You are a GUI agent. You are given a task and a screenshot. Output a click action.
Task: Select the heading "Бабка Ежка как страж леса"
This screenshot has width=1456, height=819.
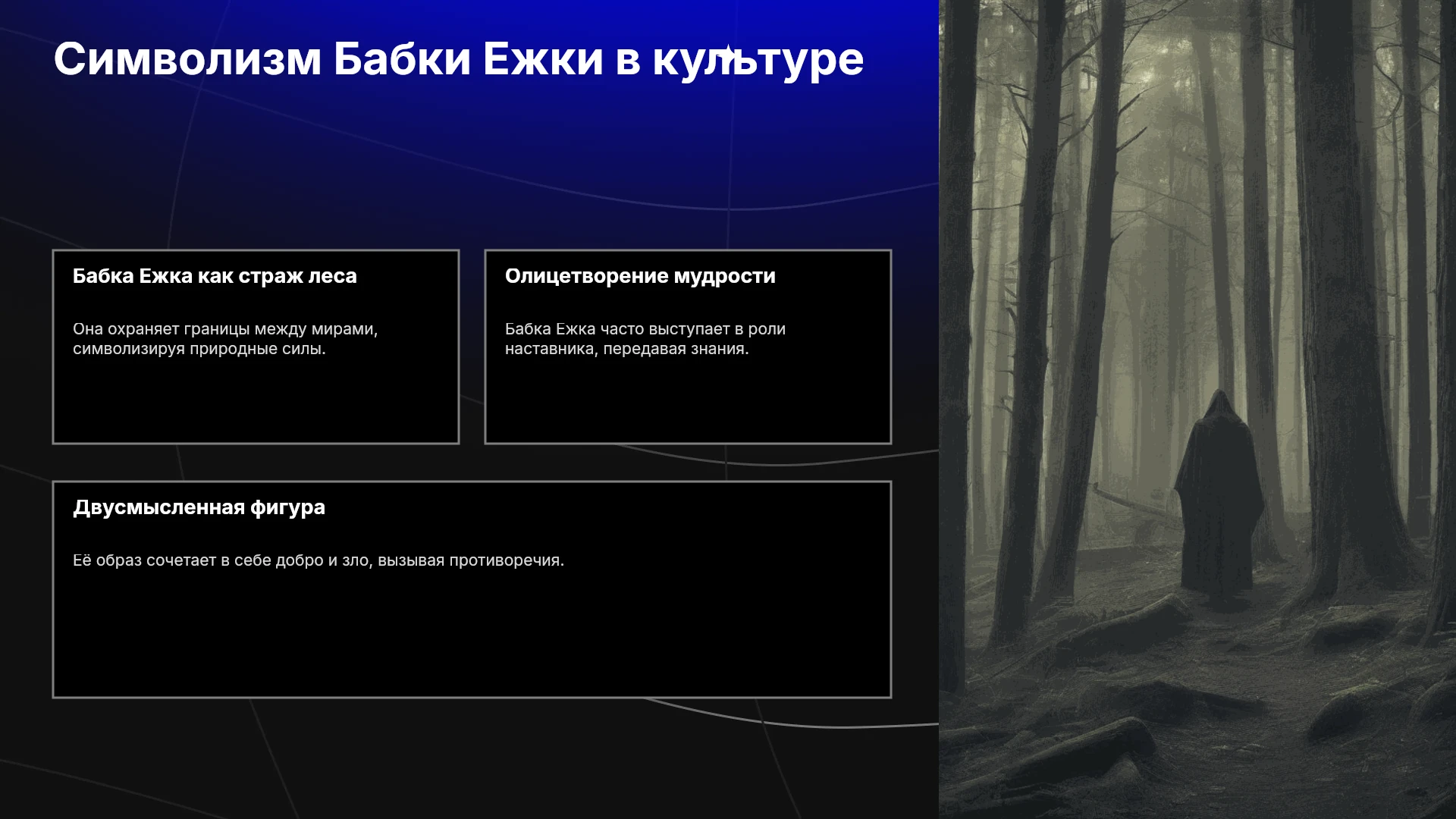point(215,276)
